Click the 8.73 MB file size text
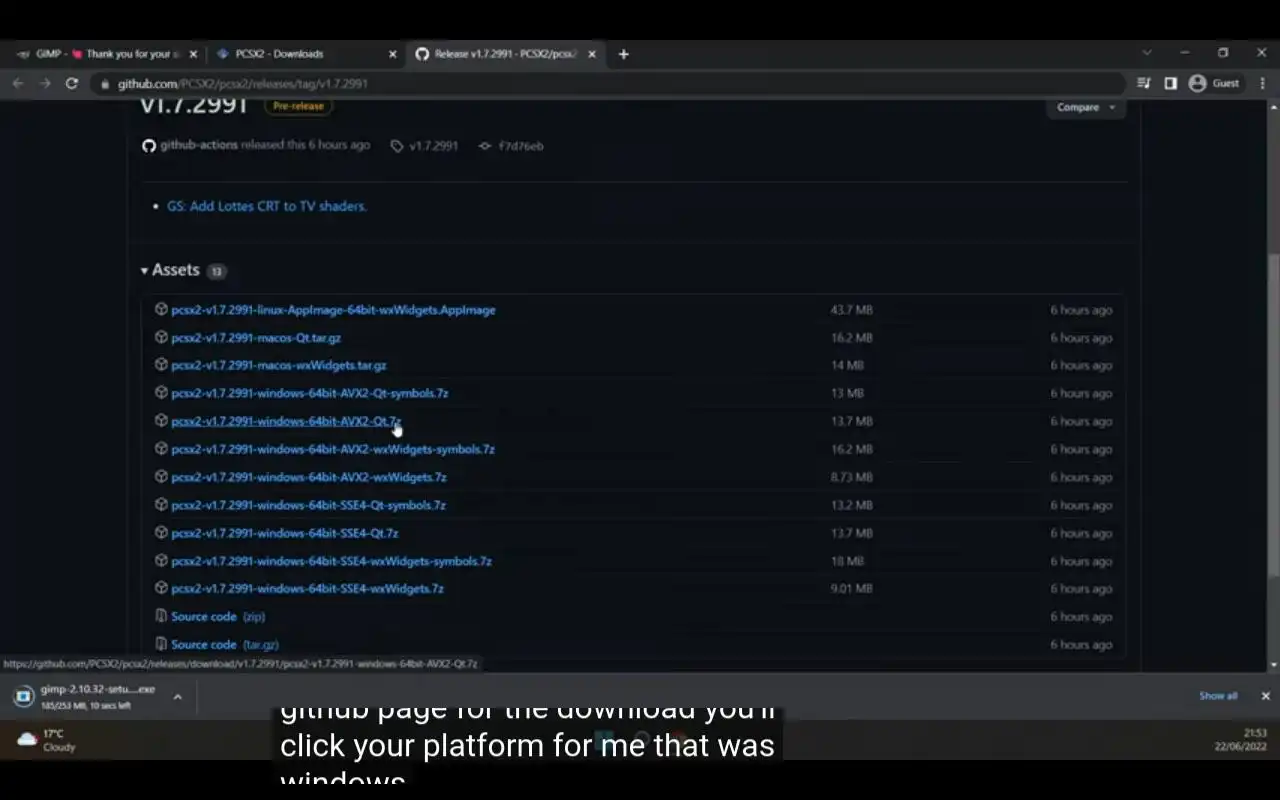The width and height of the screenshot is (1280, 800). coord(851,478)
